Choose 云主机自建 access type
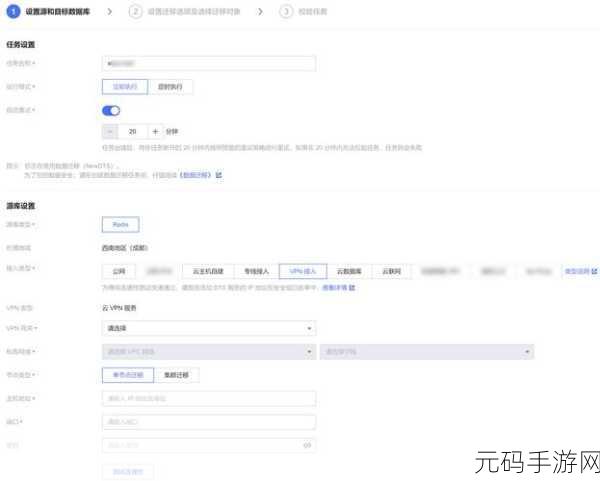The image size is (600, 481). tap(208, 271)
